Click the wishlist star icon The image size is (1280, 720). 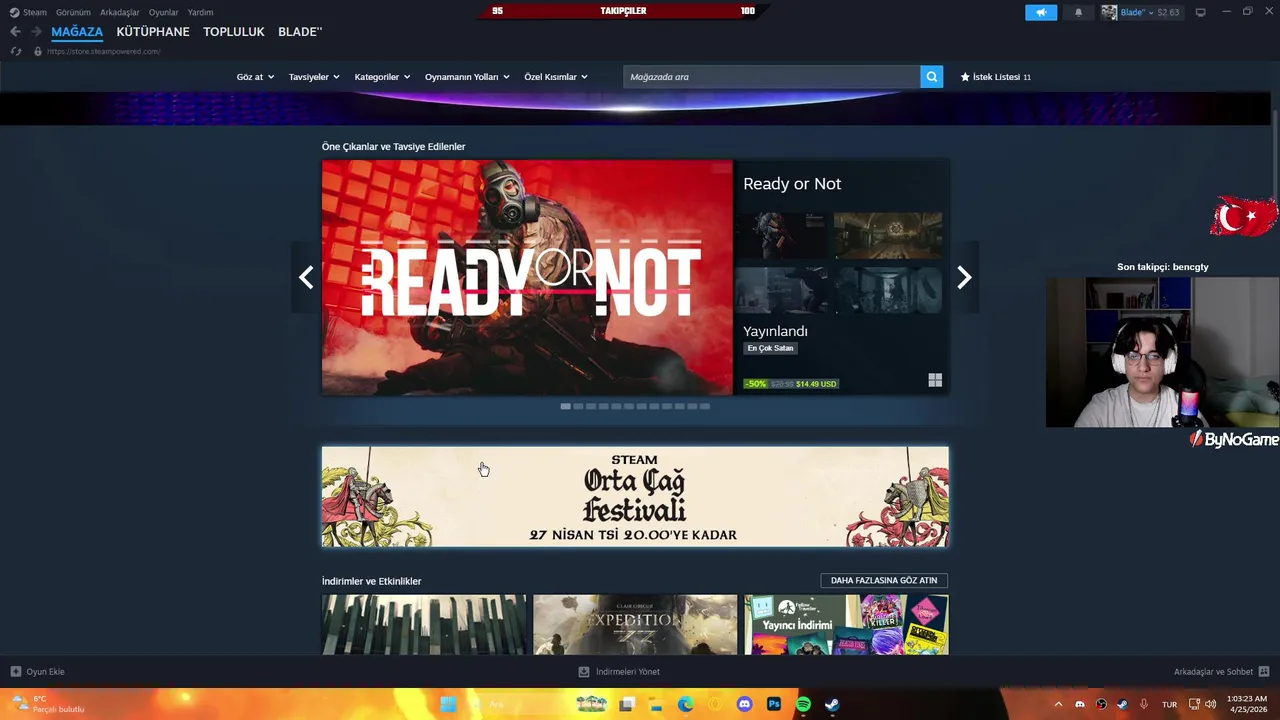click(x=965, y=77)
